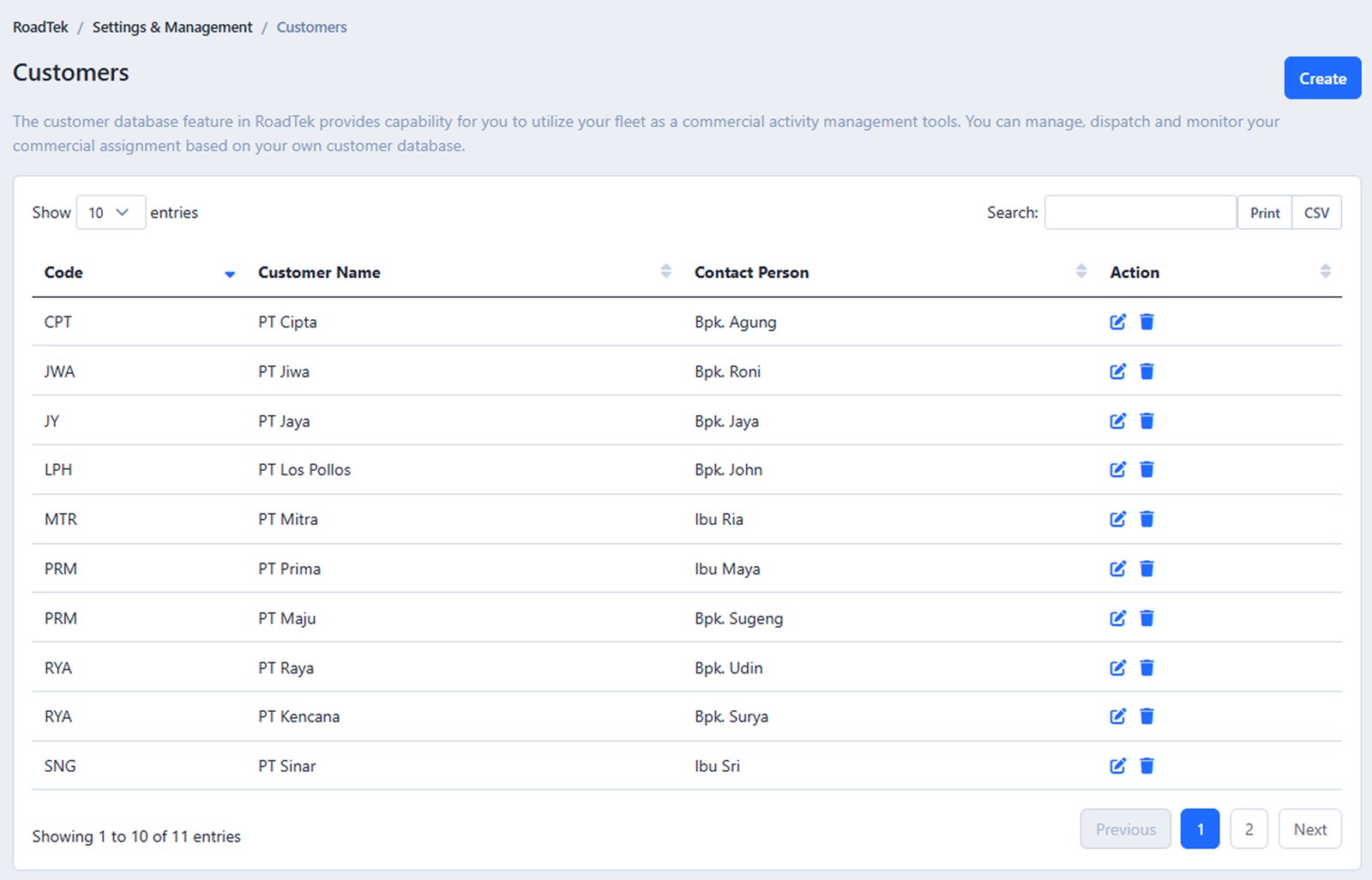Click the edit icon for PT Cipta
Screen dimensions: 1372x880
tap(1117, 322)
